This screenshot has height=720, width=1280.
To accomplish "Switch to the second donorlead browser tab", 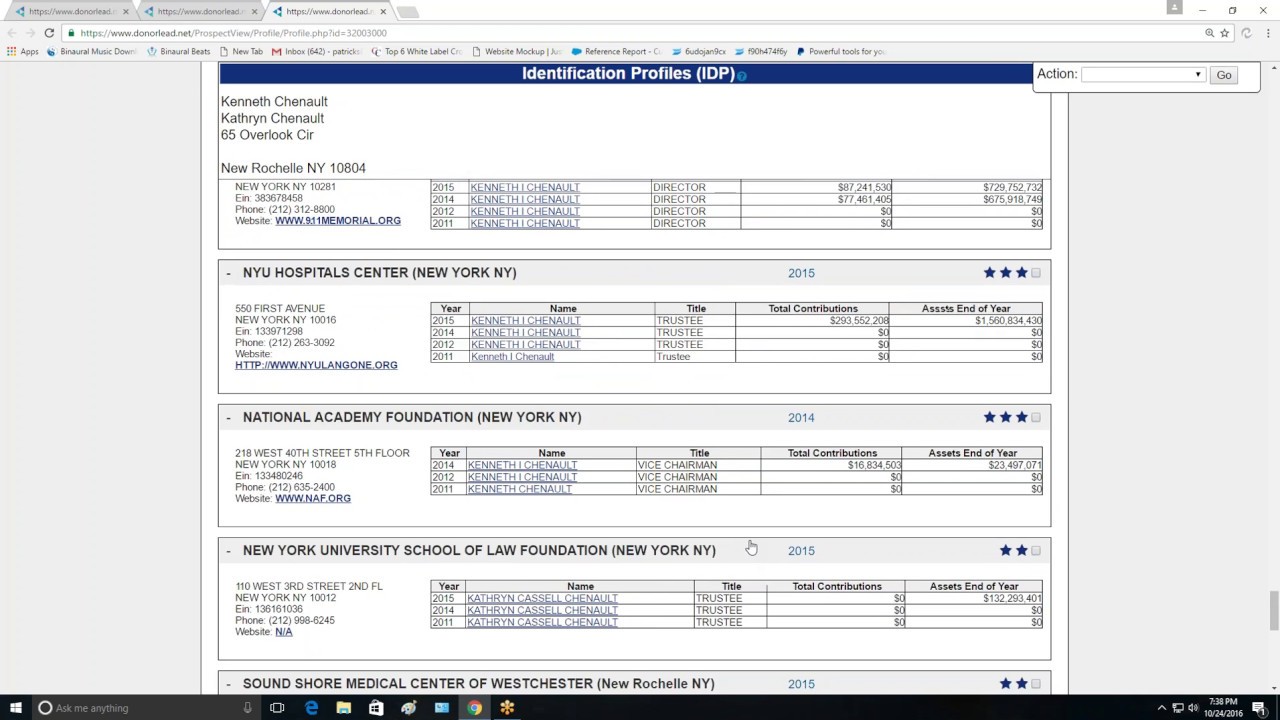I will pyautogui.click(x=199, y=12).
